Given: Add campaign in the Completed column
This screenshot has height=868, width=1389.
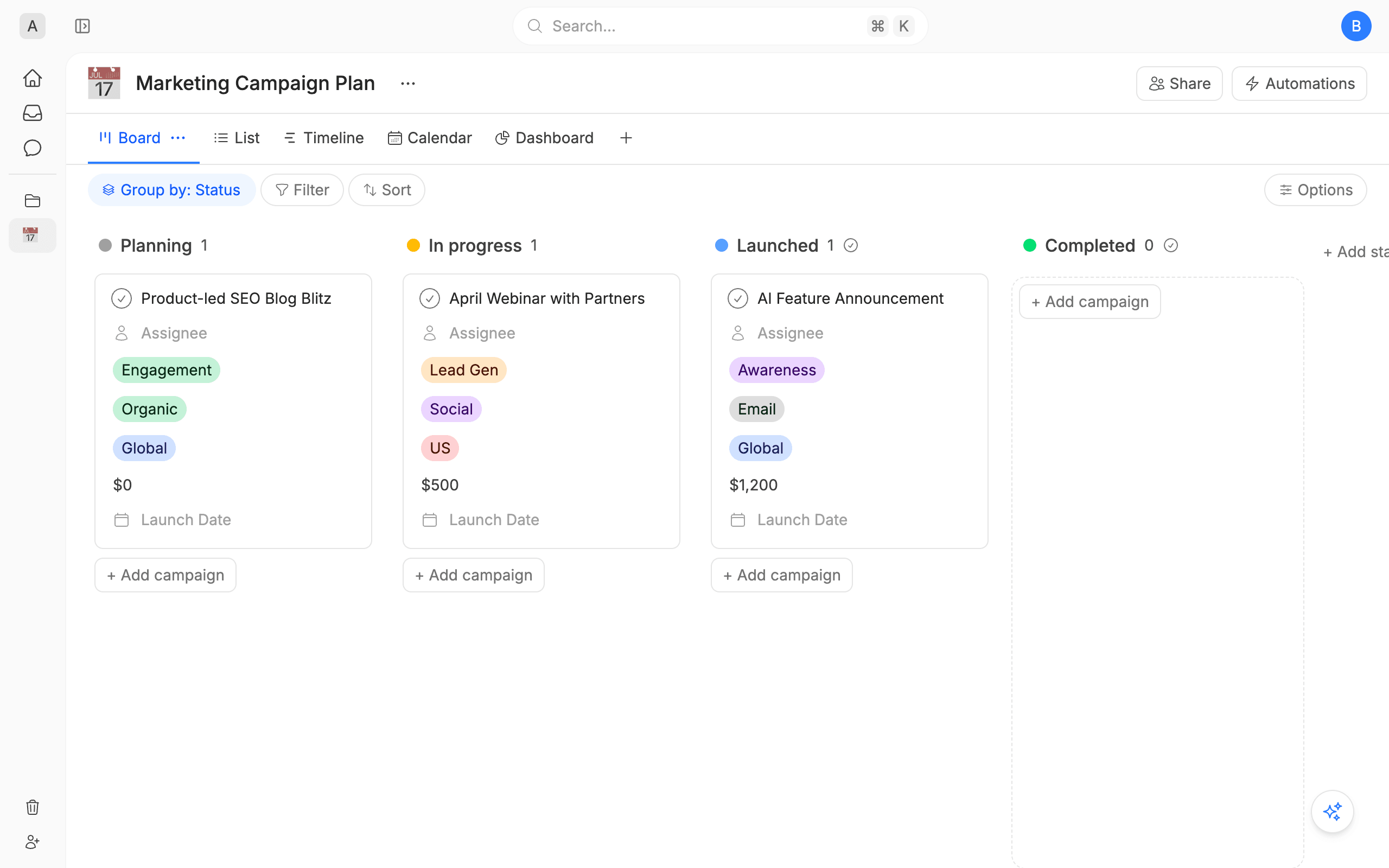Looking at the screenshot, I should coord(1090,302).
